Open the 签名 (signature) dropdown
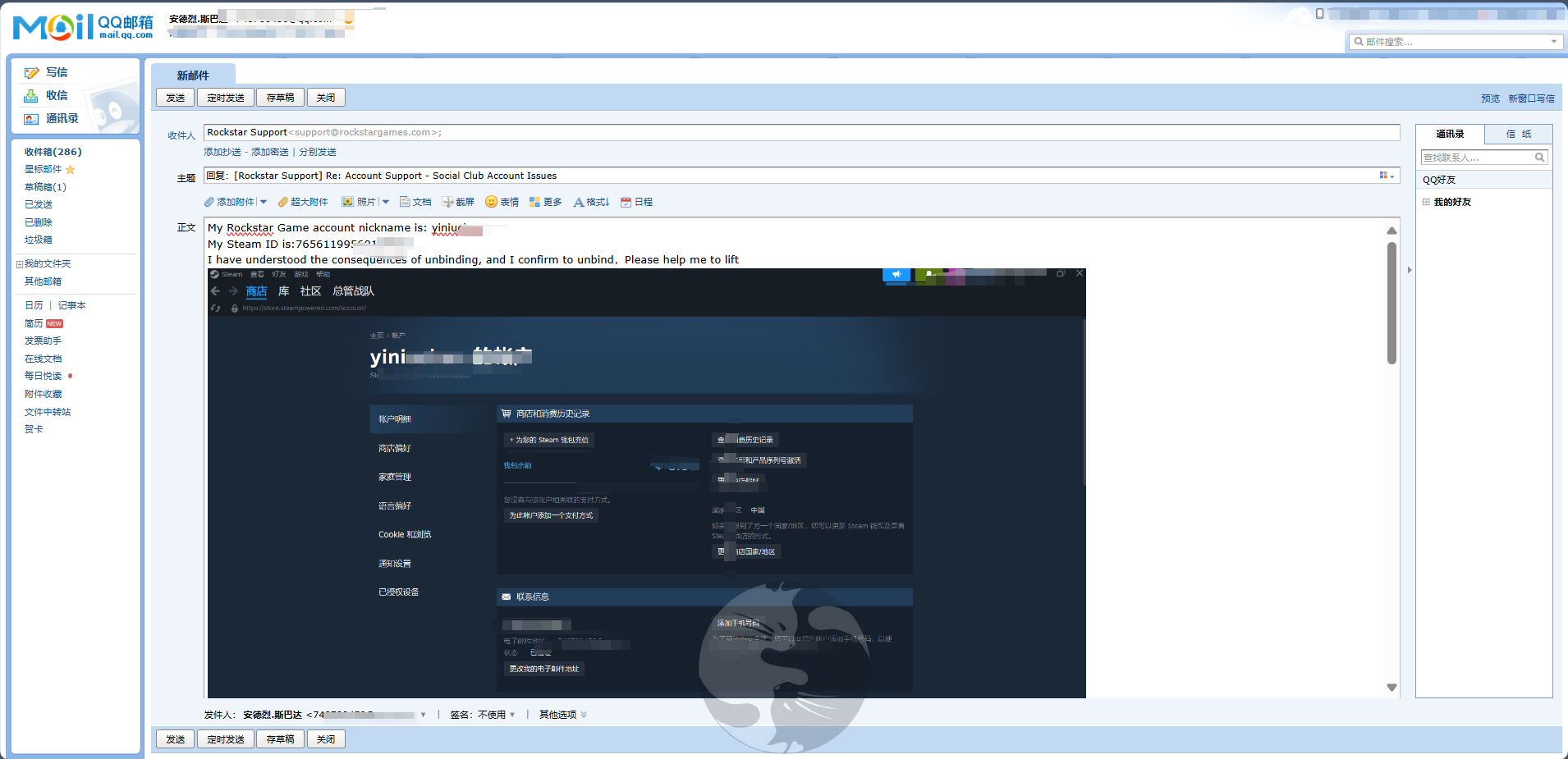Viewport: 1568px width, 759px height. 511,715
